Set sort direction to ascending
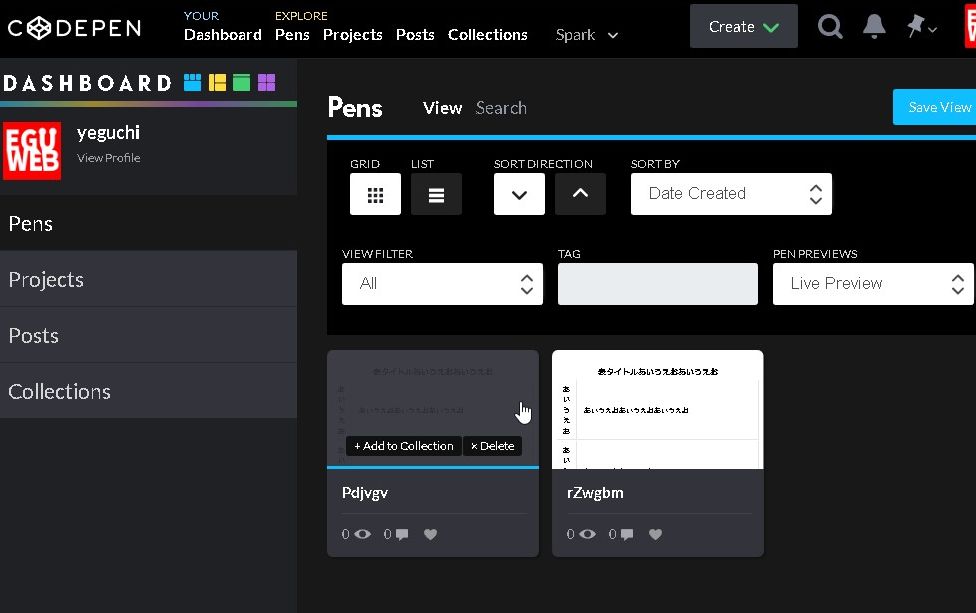 click(x=580, y=194)
